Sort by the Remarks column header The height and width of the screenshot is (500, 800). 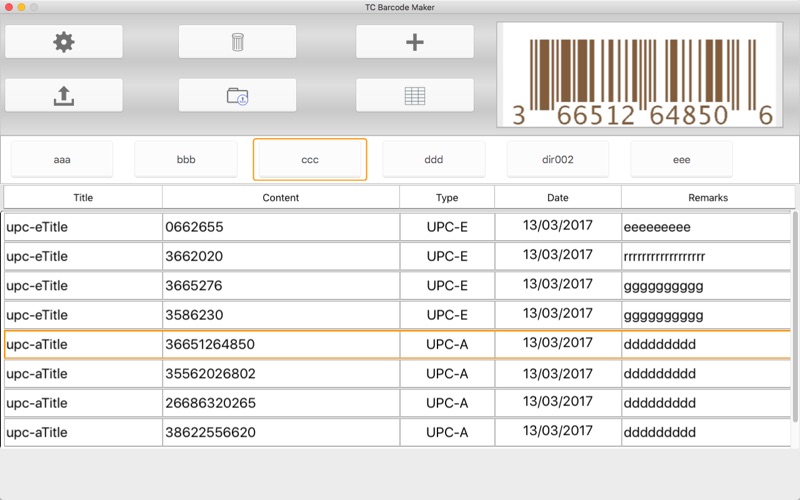[708, 197]
